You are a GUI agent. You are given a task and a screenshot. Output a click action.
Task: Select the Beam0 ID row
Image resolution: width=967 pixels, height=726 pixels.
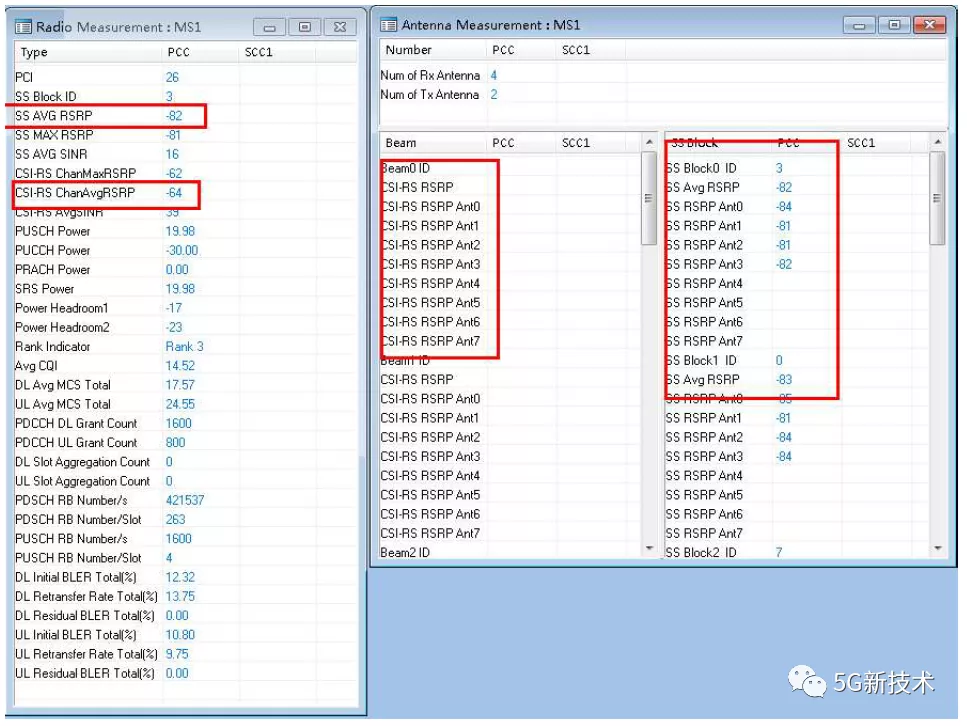(511, 168)
